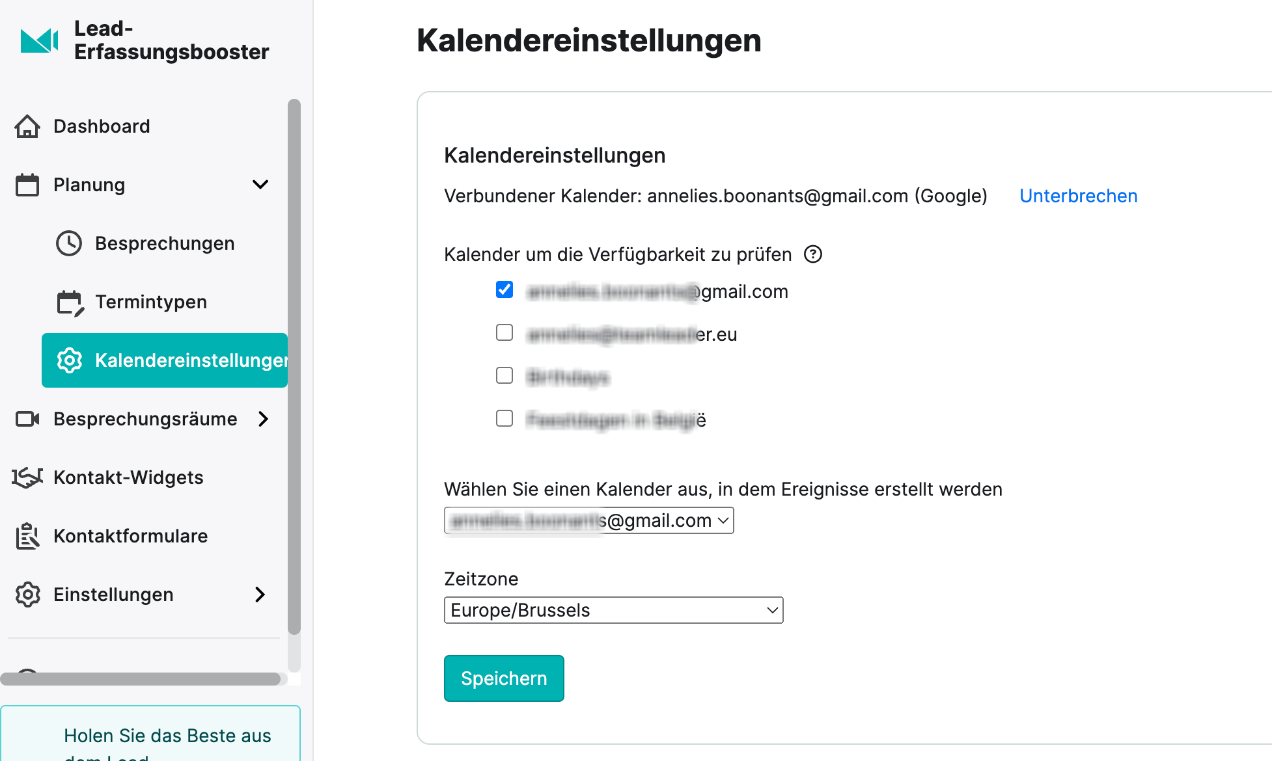
Task: Open Dashboard via the house icon
Action: coord(28,126)
